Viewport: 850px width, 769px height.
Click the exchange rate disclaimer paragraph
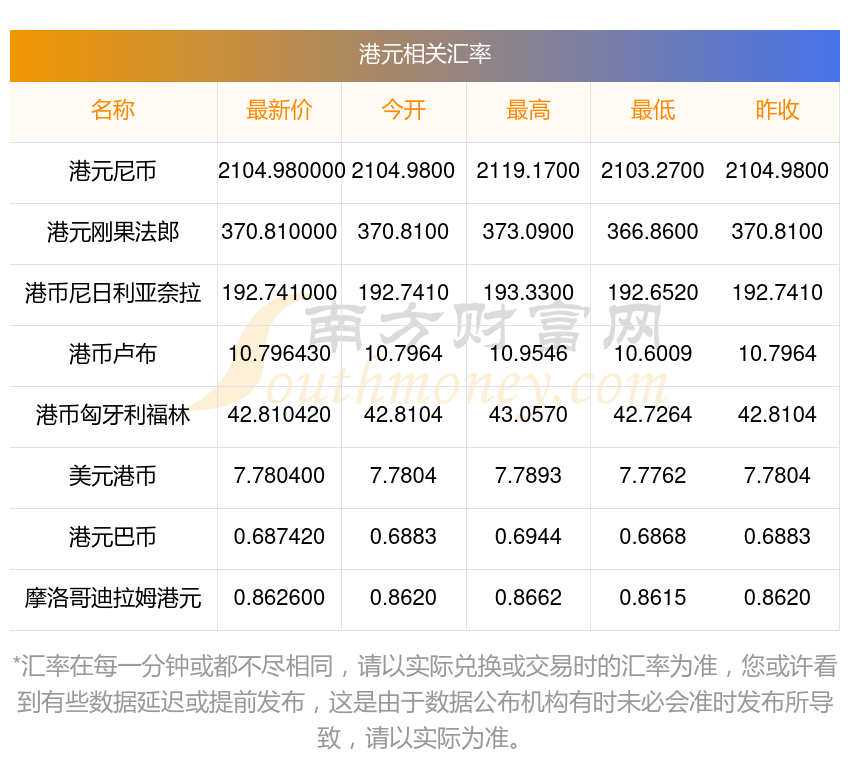(x=424, y=702)
